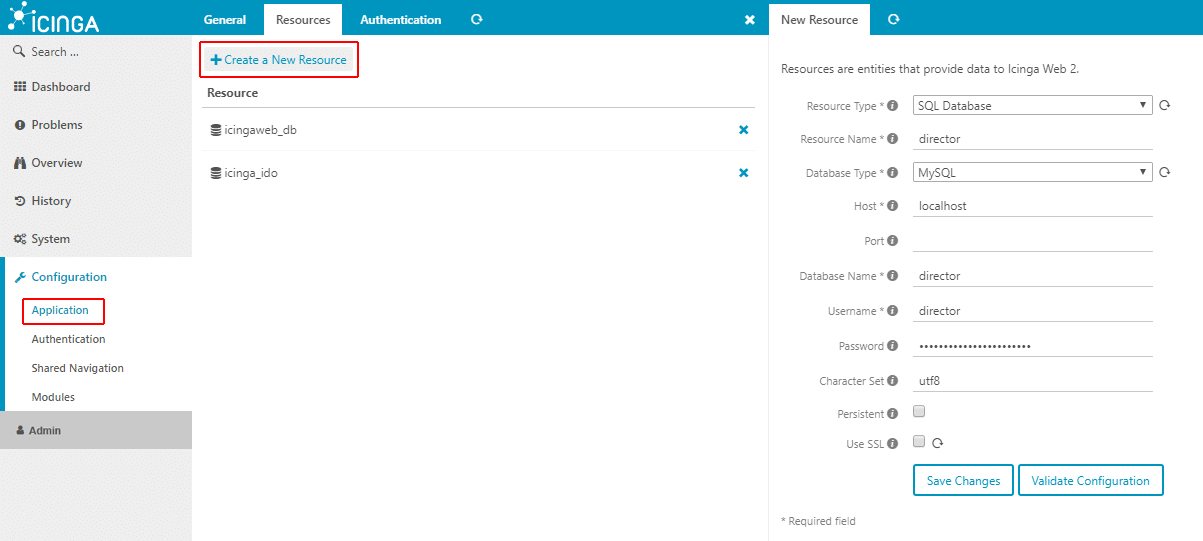Click the Resource Name input field

1033,139
